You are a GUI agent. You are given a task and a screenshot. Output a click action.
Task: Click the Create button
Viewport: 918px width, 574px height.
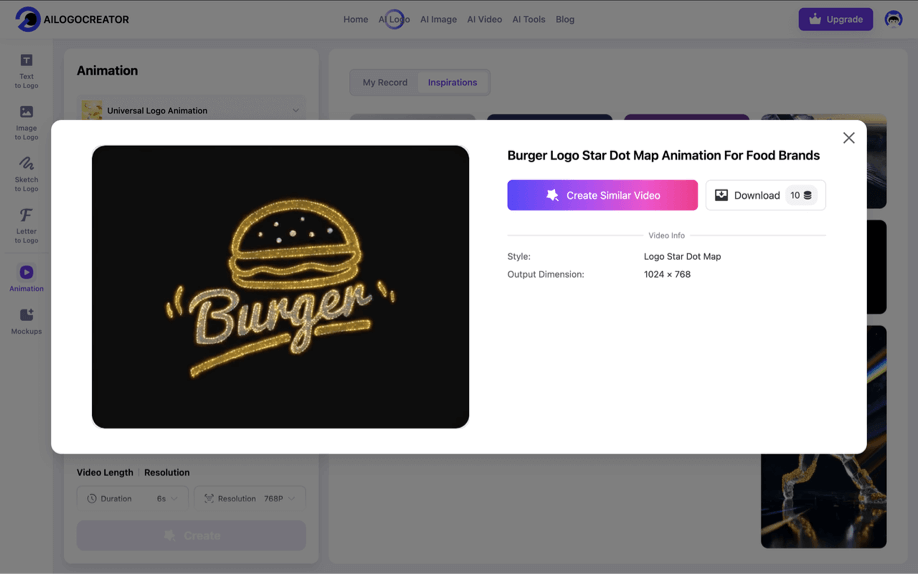(x=191, y=535)
